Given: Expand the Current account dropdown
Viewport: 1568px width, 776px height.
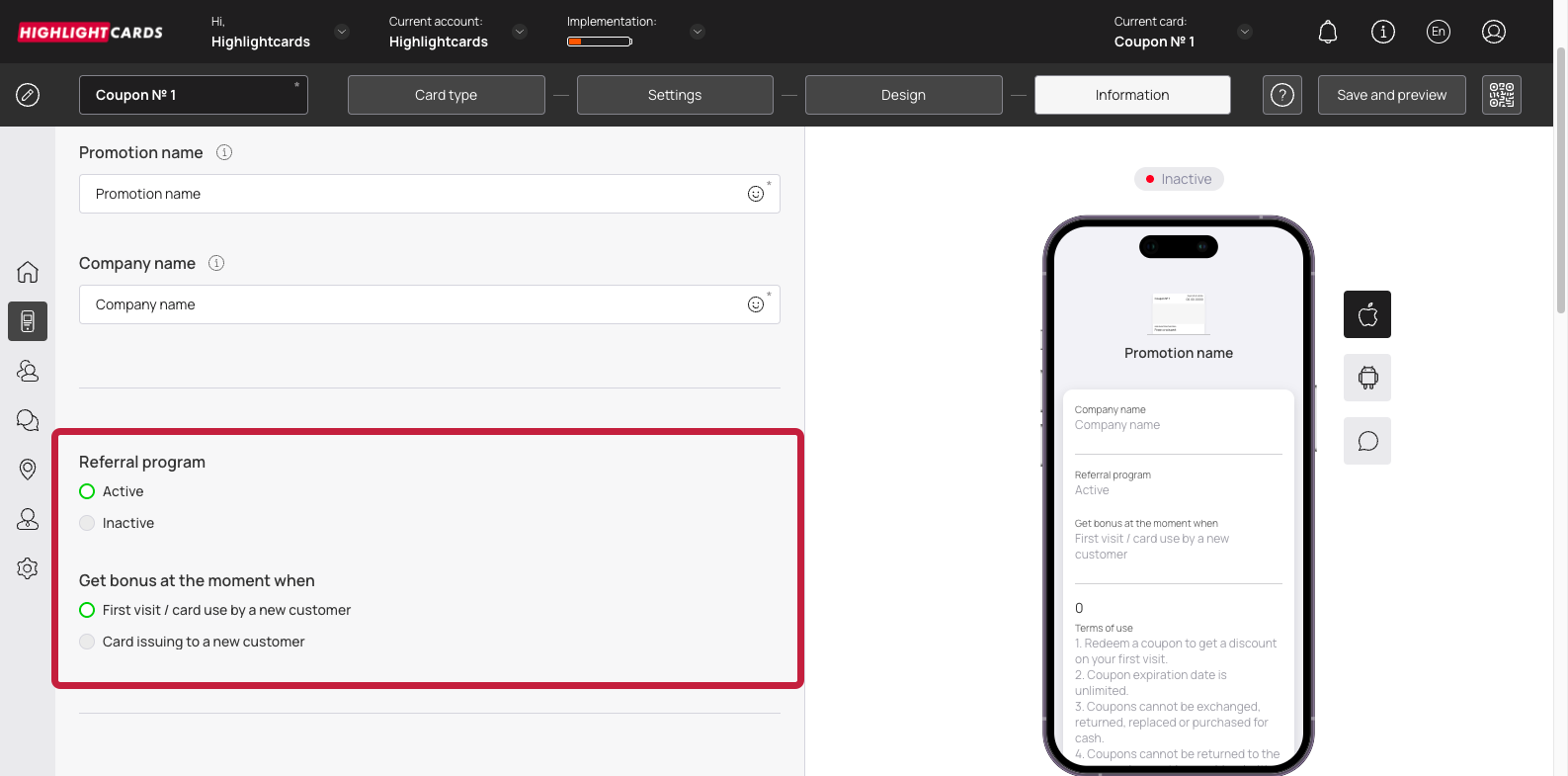Looking at the screenshot, I should point(520,32).
